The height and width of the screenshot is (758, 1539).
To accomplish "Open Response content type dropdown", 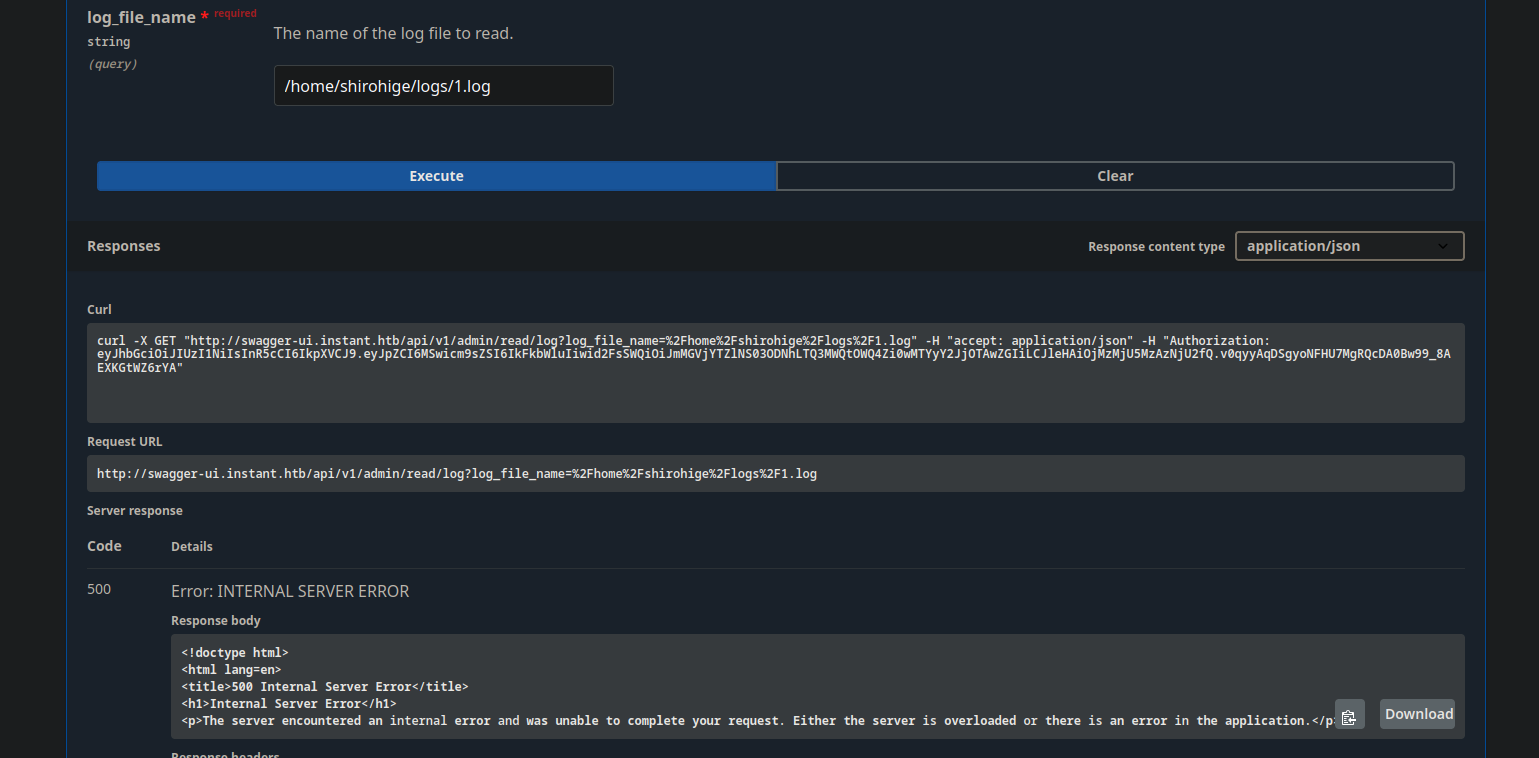I will pos(1349,246).
